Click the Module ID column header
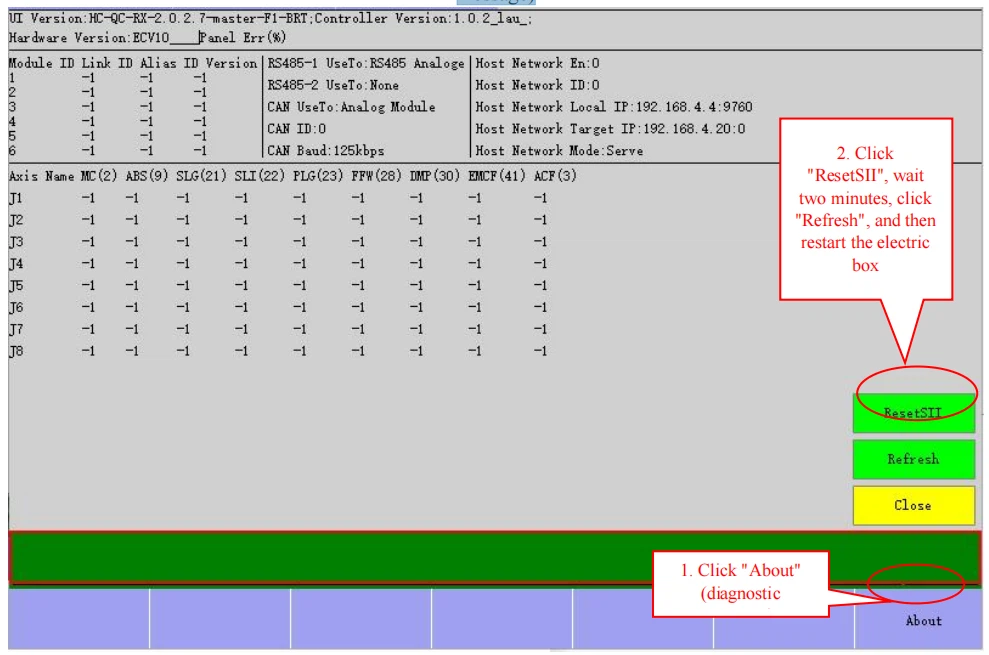Image resolution: width=989 pixels, height=655 pixels. [39, 63]
